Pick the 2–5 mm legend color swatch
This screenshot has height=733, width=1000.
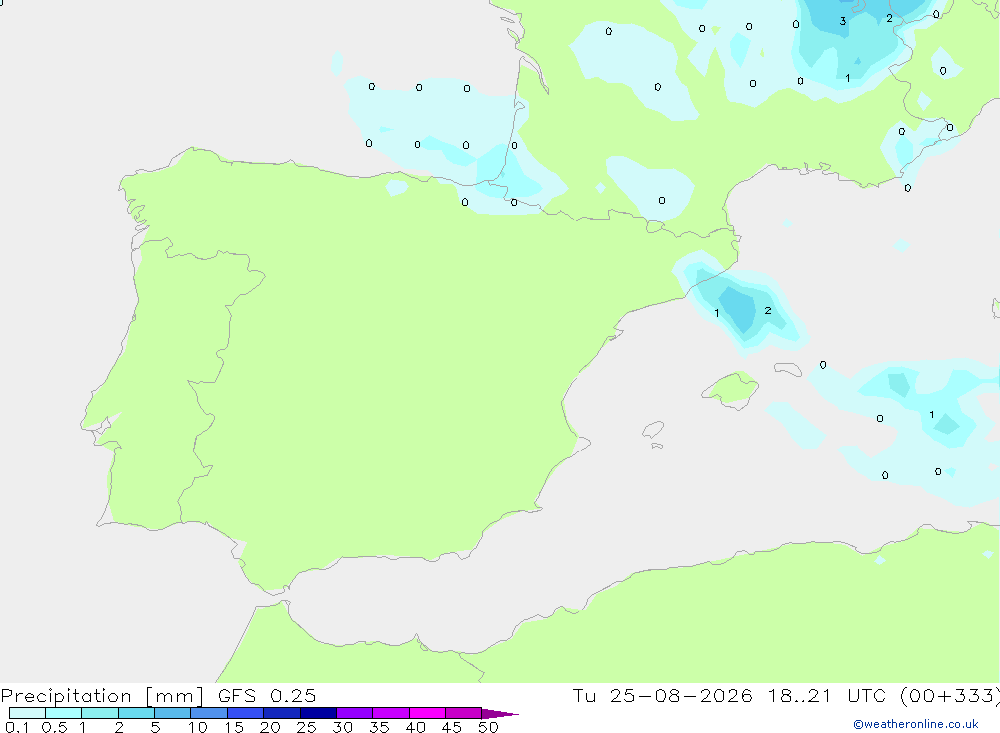(x=136, y=713)
